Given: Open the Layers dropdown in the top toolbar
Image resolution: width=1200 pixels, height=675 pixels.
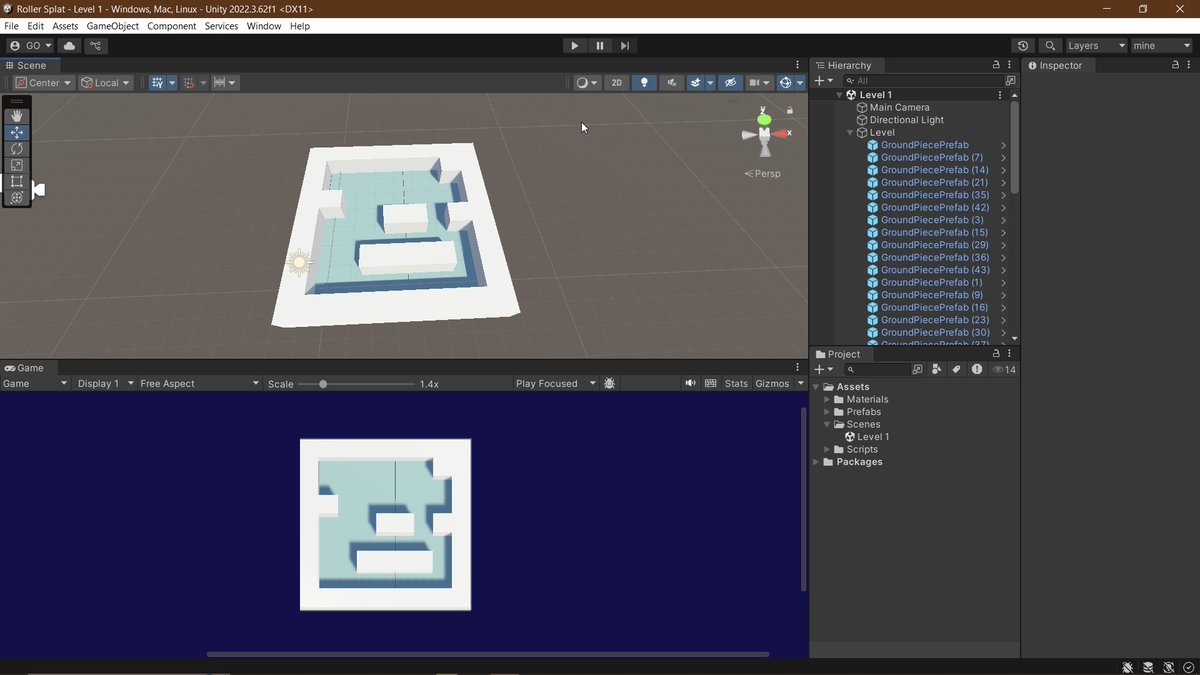Looking at the screenshot, I should [x=1095, y=45].
